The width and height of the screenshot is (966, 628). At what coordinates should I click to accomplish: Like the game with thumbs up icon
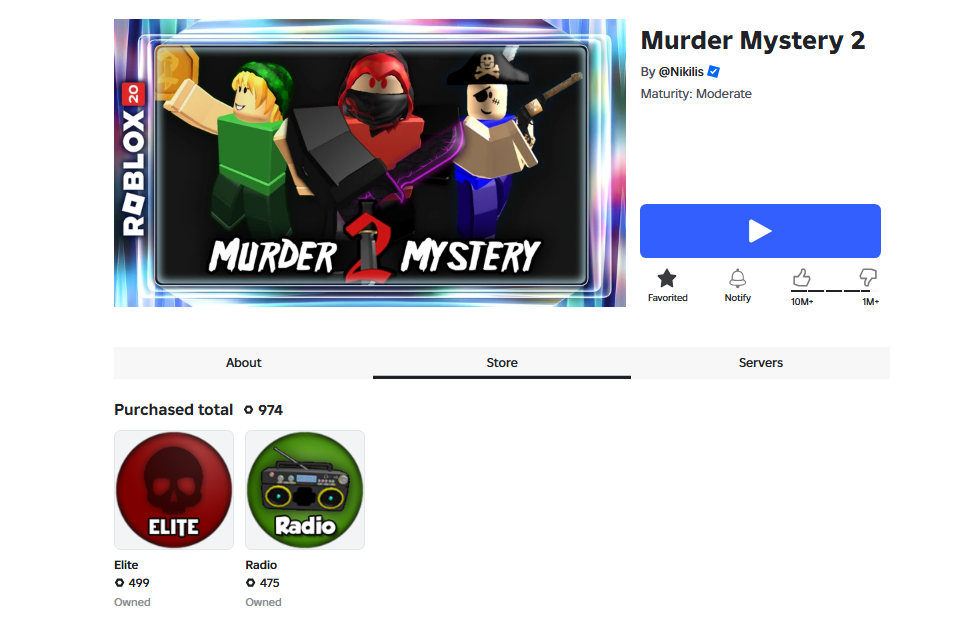click(x=801, y=277)
